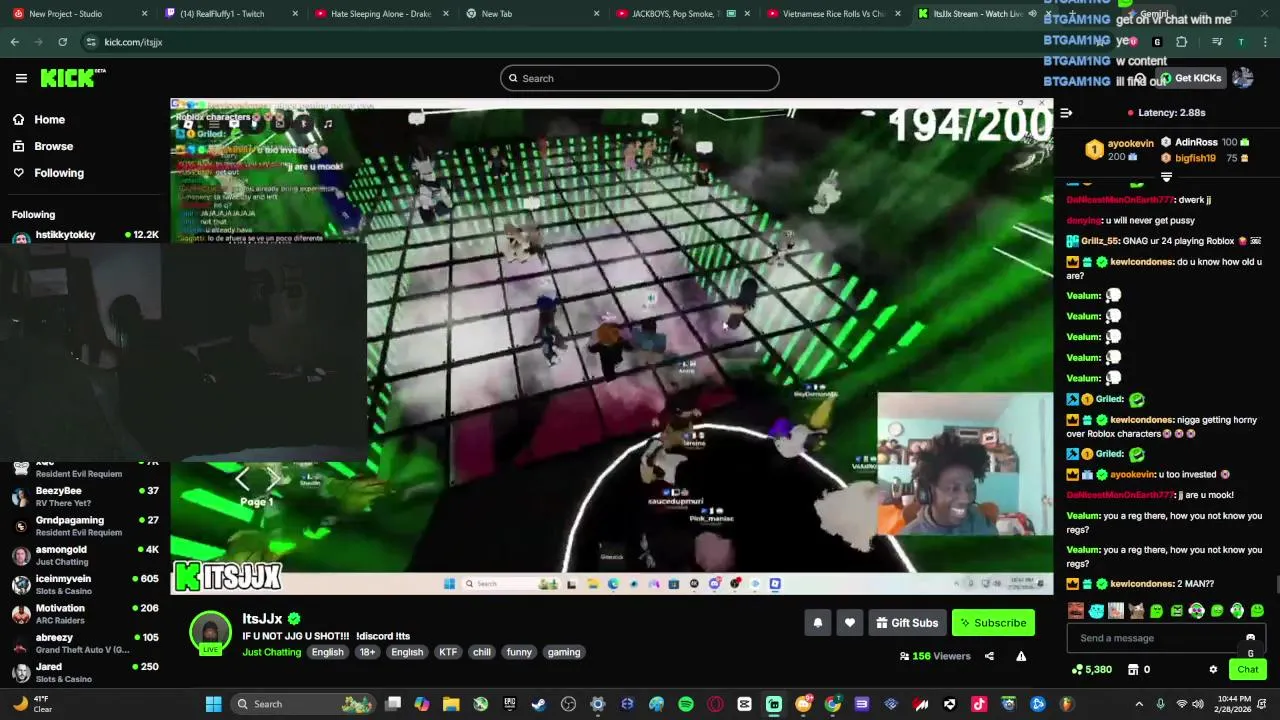Viewport: 1280px width, 720px height.
Task: Open Steam from taskbar
Action: click(x=539, y=704)
